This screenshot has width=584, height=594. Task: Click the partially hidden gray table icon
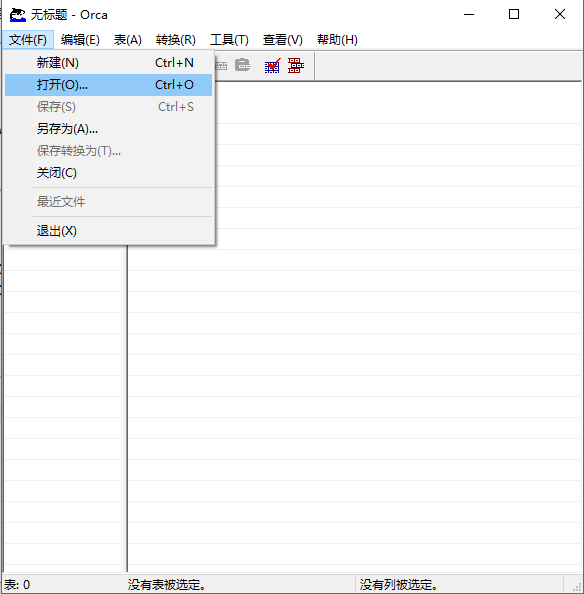click(x=221, y=66)
